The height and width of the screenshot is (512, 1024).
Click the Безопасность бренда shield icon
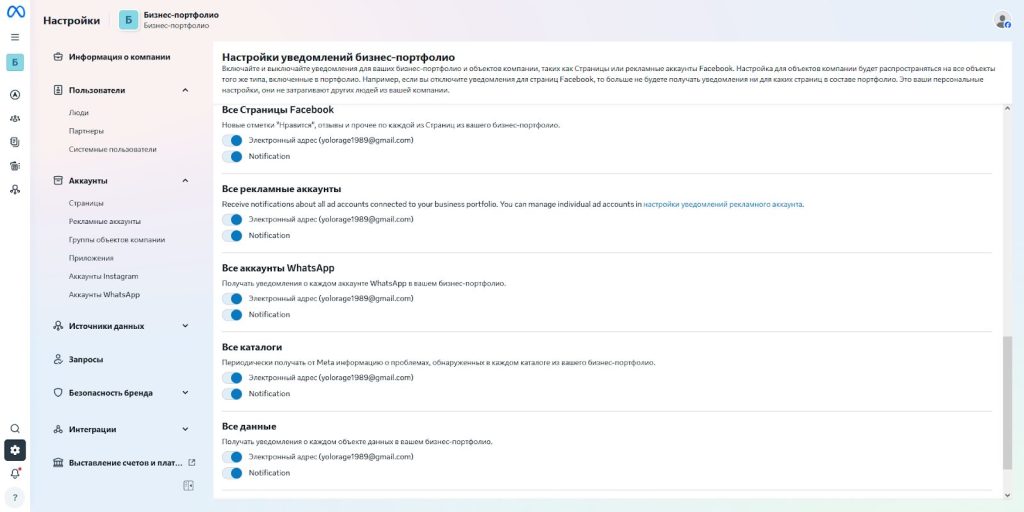(57, 393)
